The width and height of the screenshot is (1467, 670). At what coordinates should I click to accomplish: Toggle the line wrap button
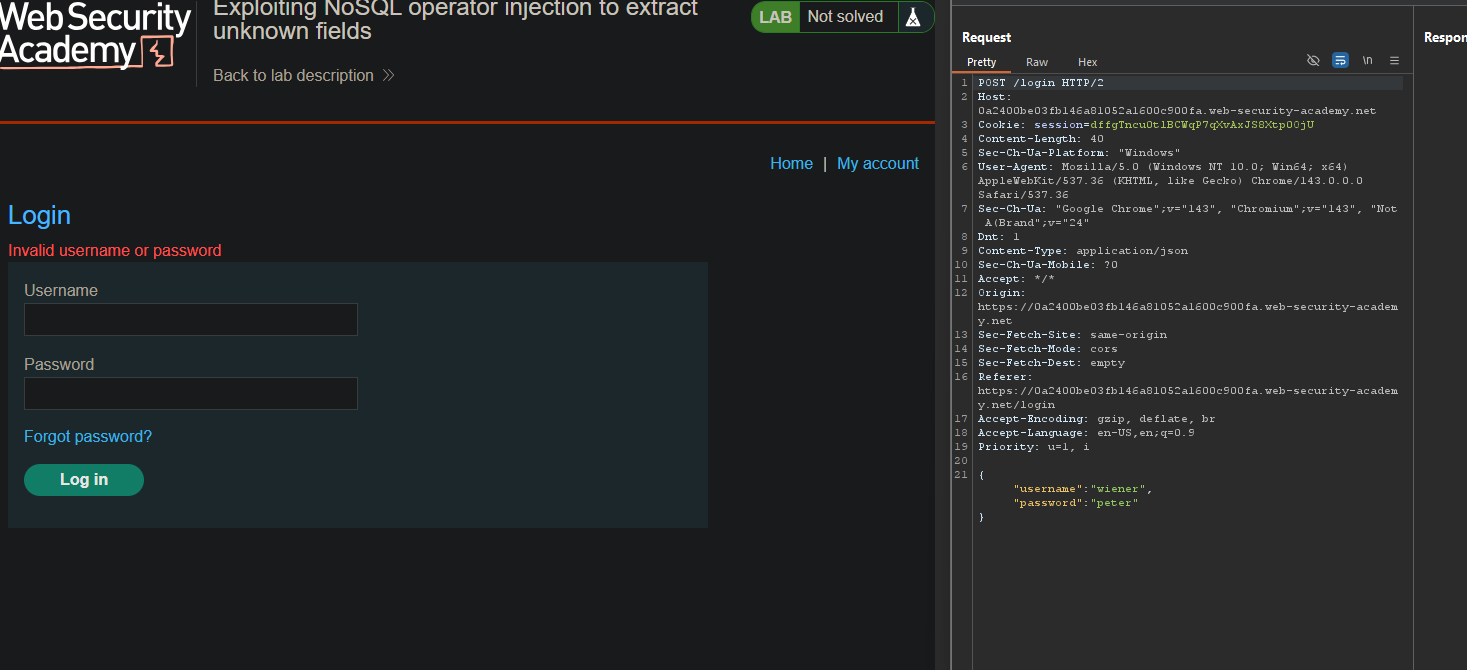1340,61
